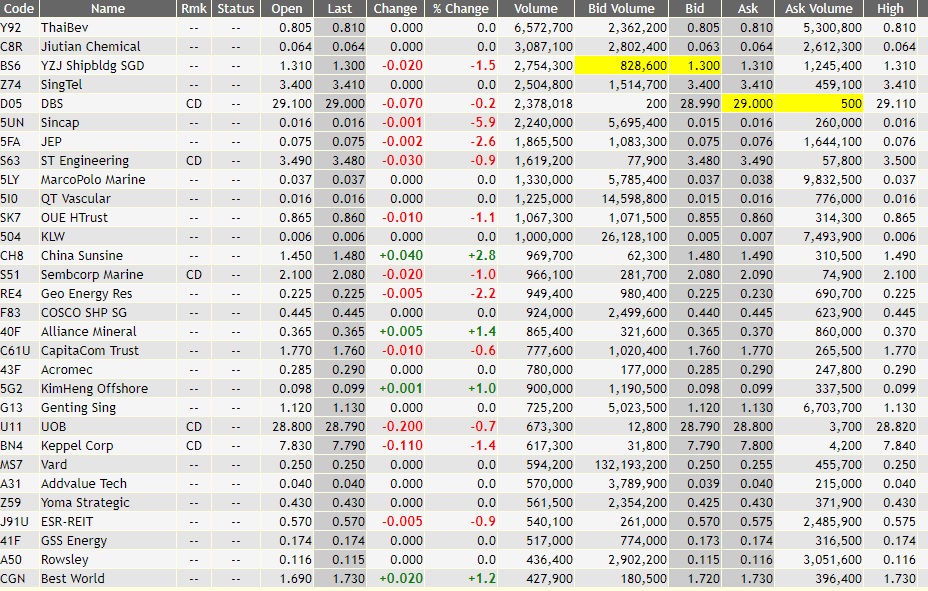Select the MarcoPolo Marine row name

click(x=93, y=179)
